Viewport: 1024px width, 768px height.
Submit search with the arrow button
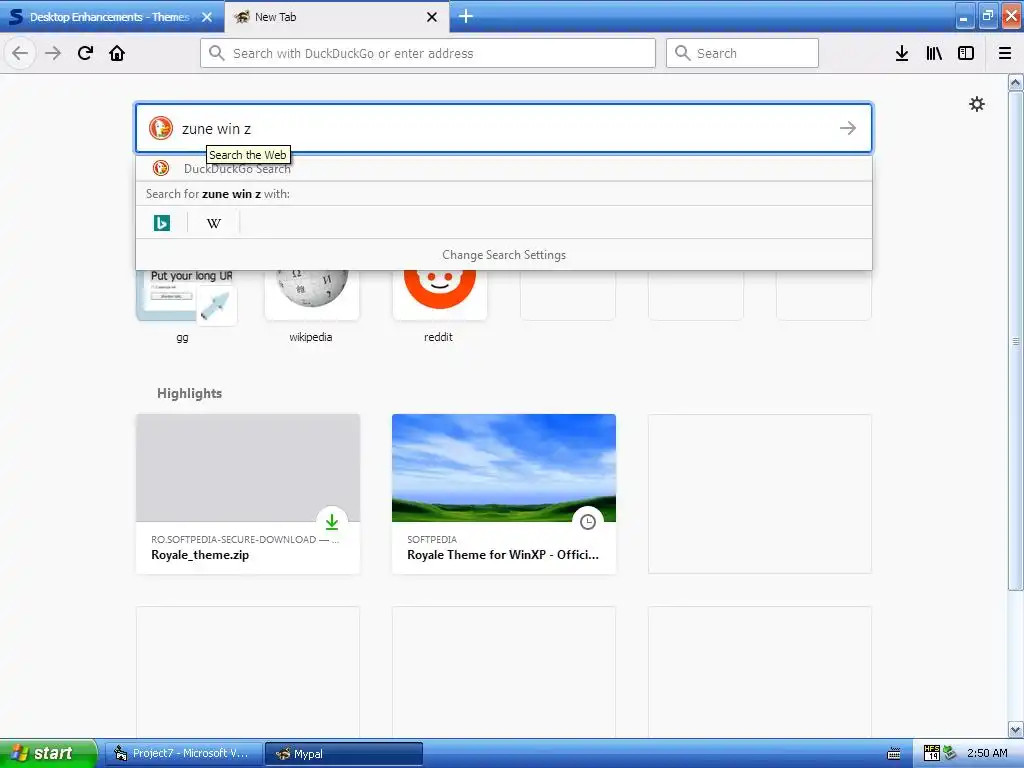[848, 128]
